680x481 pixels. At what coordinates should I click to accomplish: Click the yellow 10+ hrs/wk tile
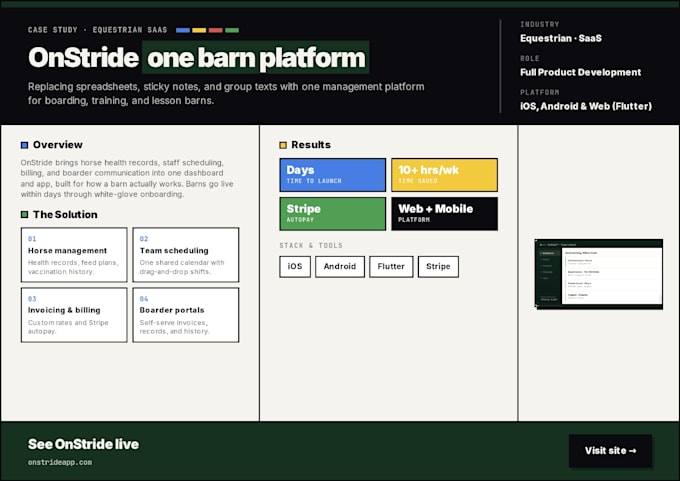445,175
